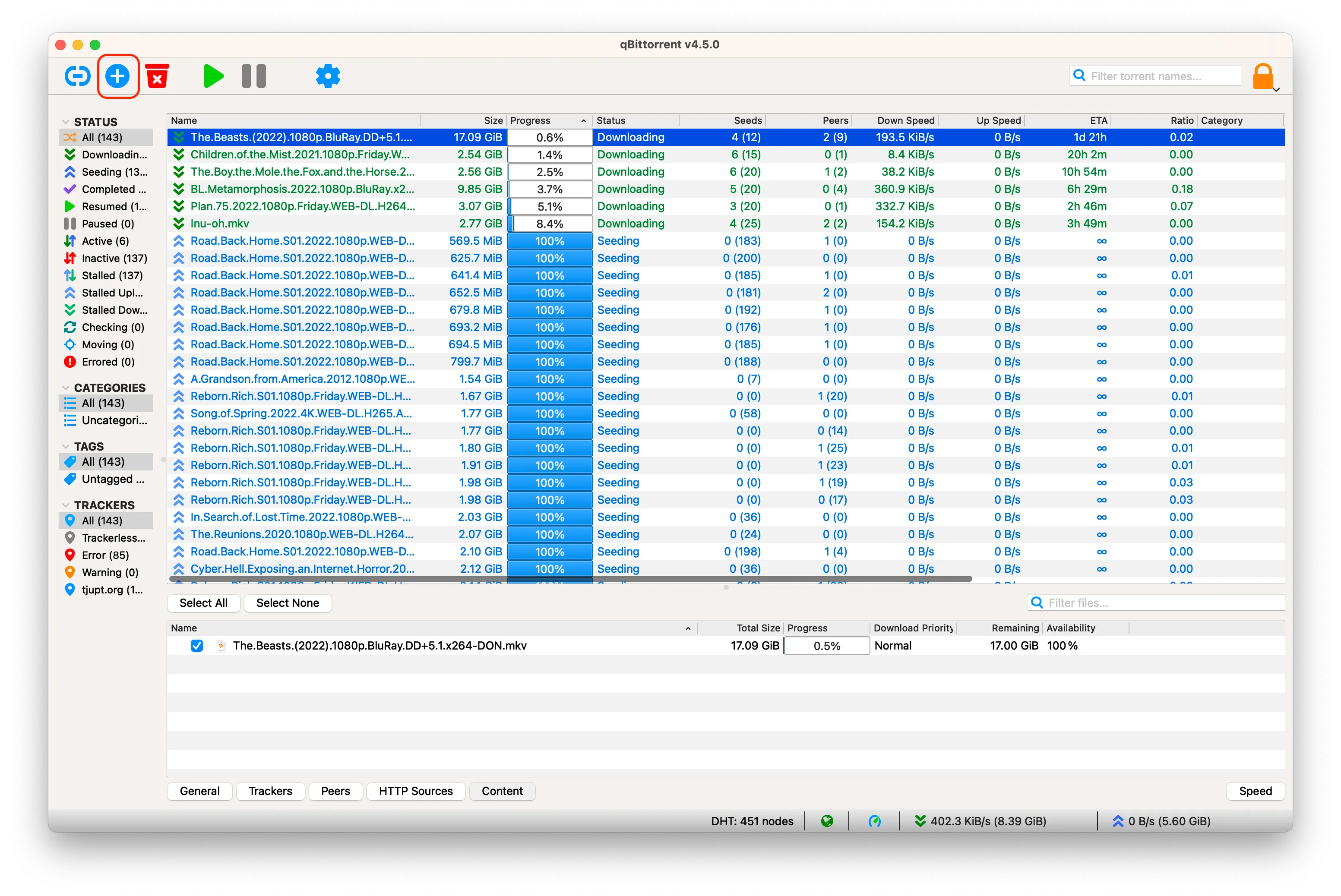The width and height of the screenshot is (1341, 896).
Task: Click the green connection status globe icon
Action: click(x=826, y=821)
